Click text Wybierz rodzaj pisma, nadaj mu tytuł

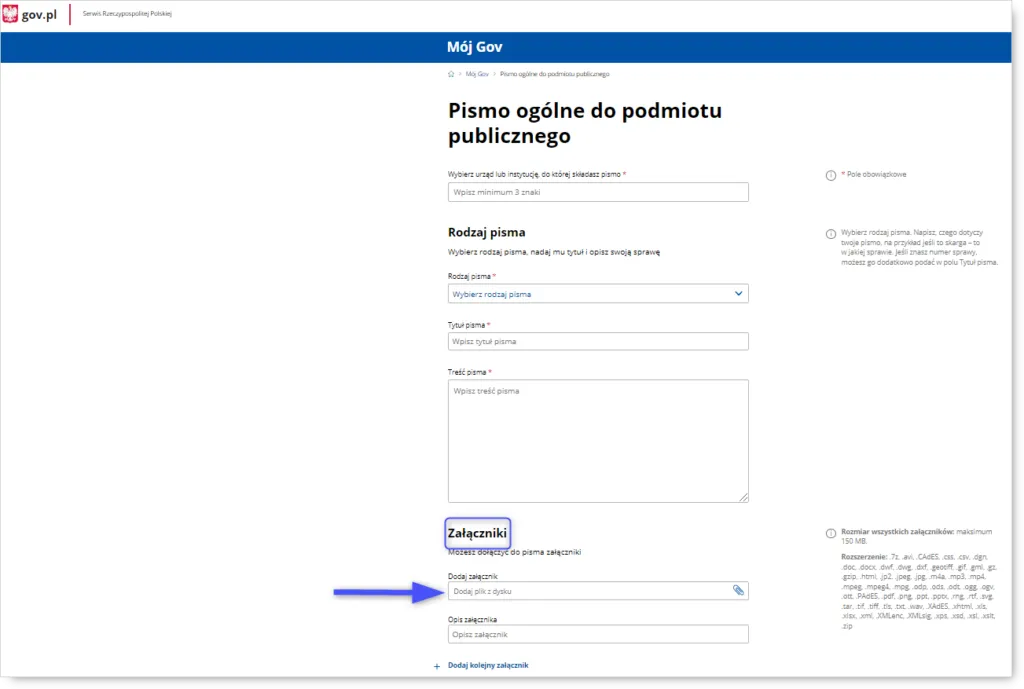554,252
